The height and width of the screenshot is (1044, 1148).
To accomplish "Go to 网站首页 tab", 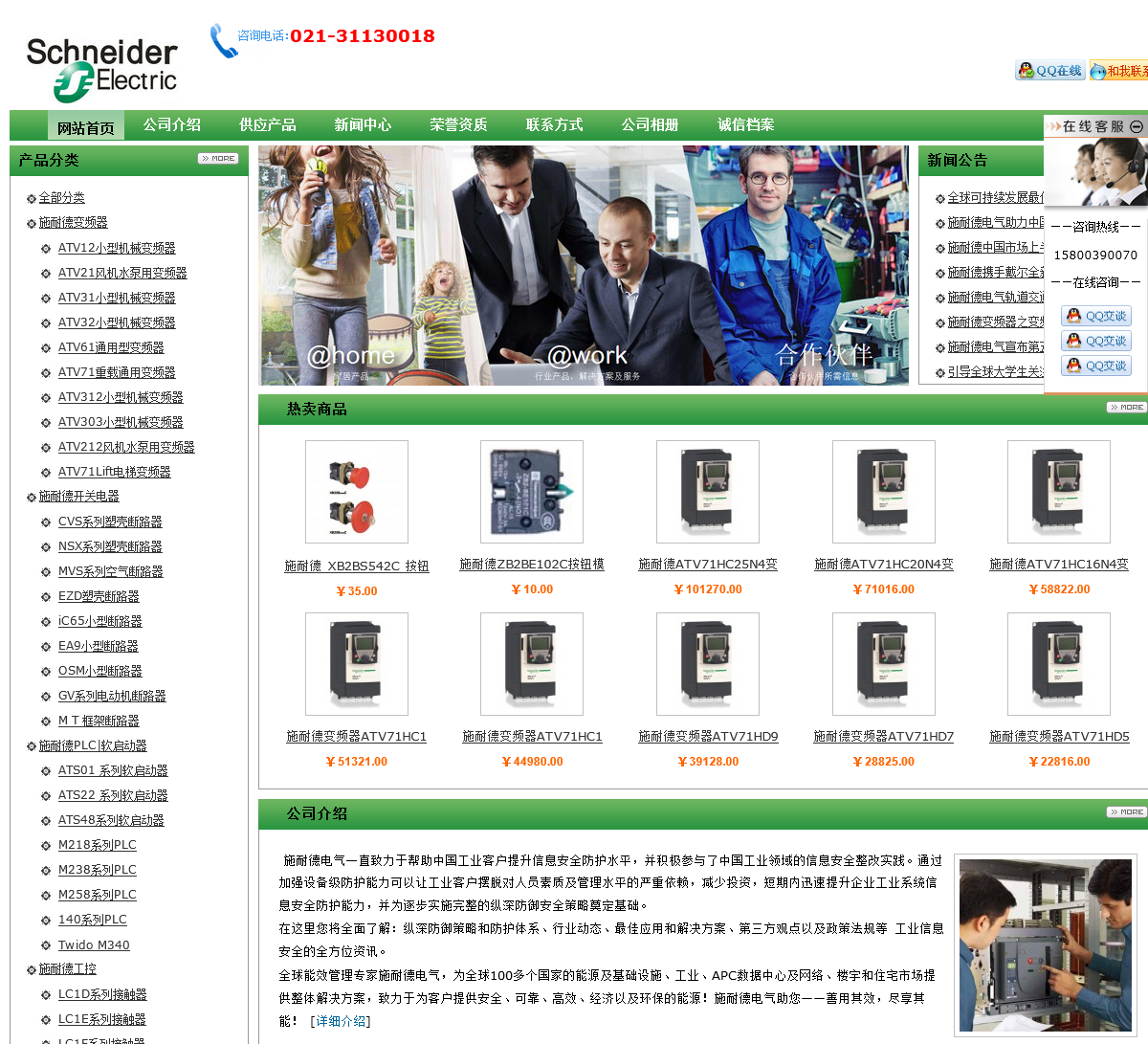I will 86,126.
